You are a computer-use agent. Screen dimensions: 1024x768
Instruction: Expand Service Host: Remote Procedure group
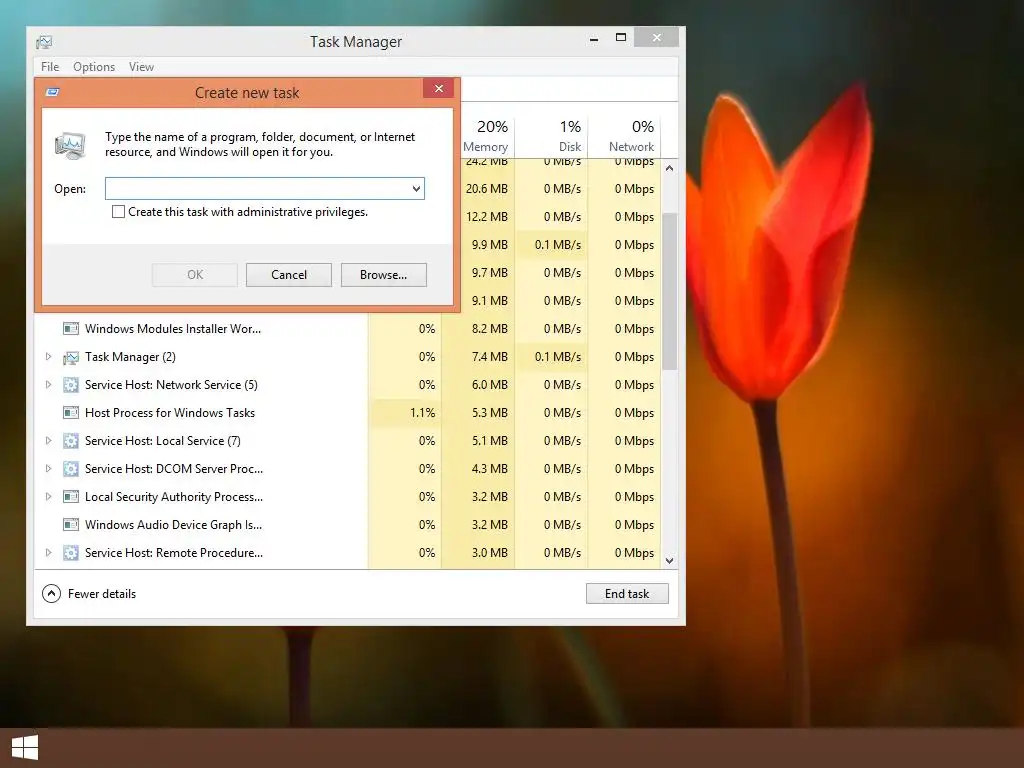click(48, 552)
